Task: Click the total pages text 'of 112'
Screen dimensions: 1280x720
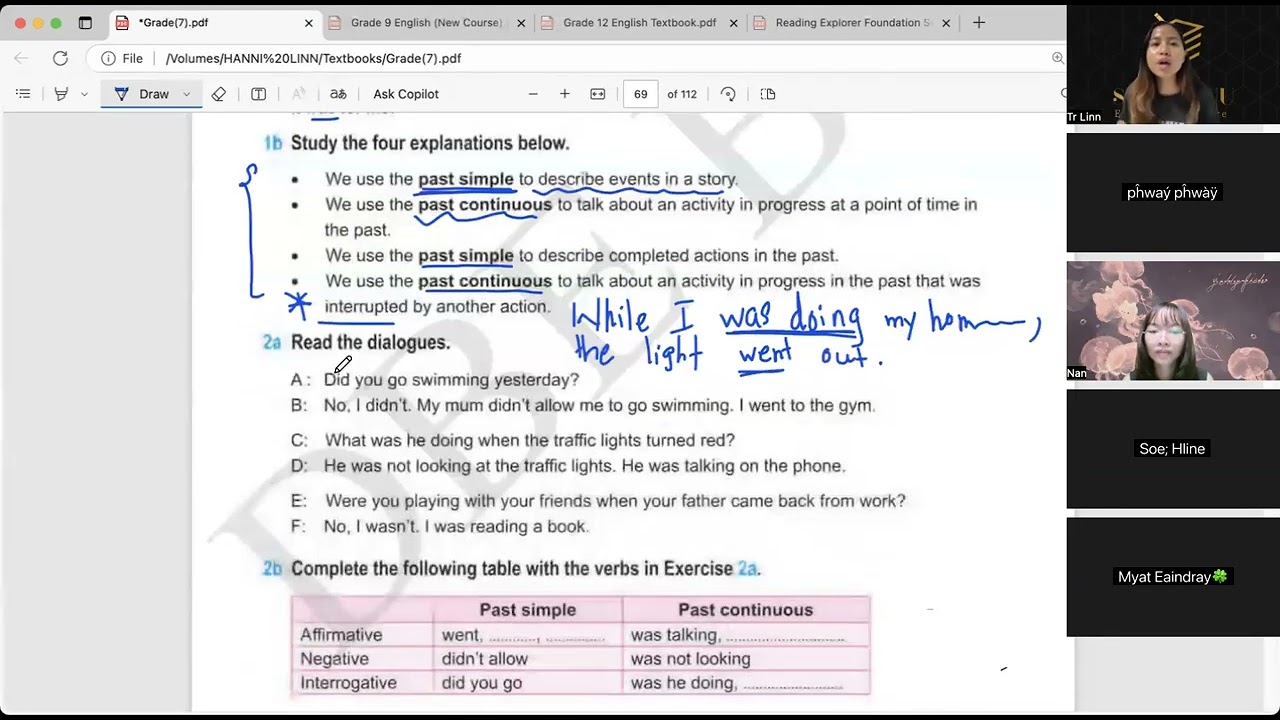Action: tap(682, 94)
